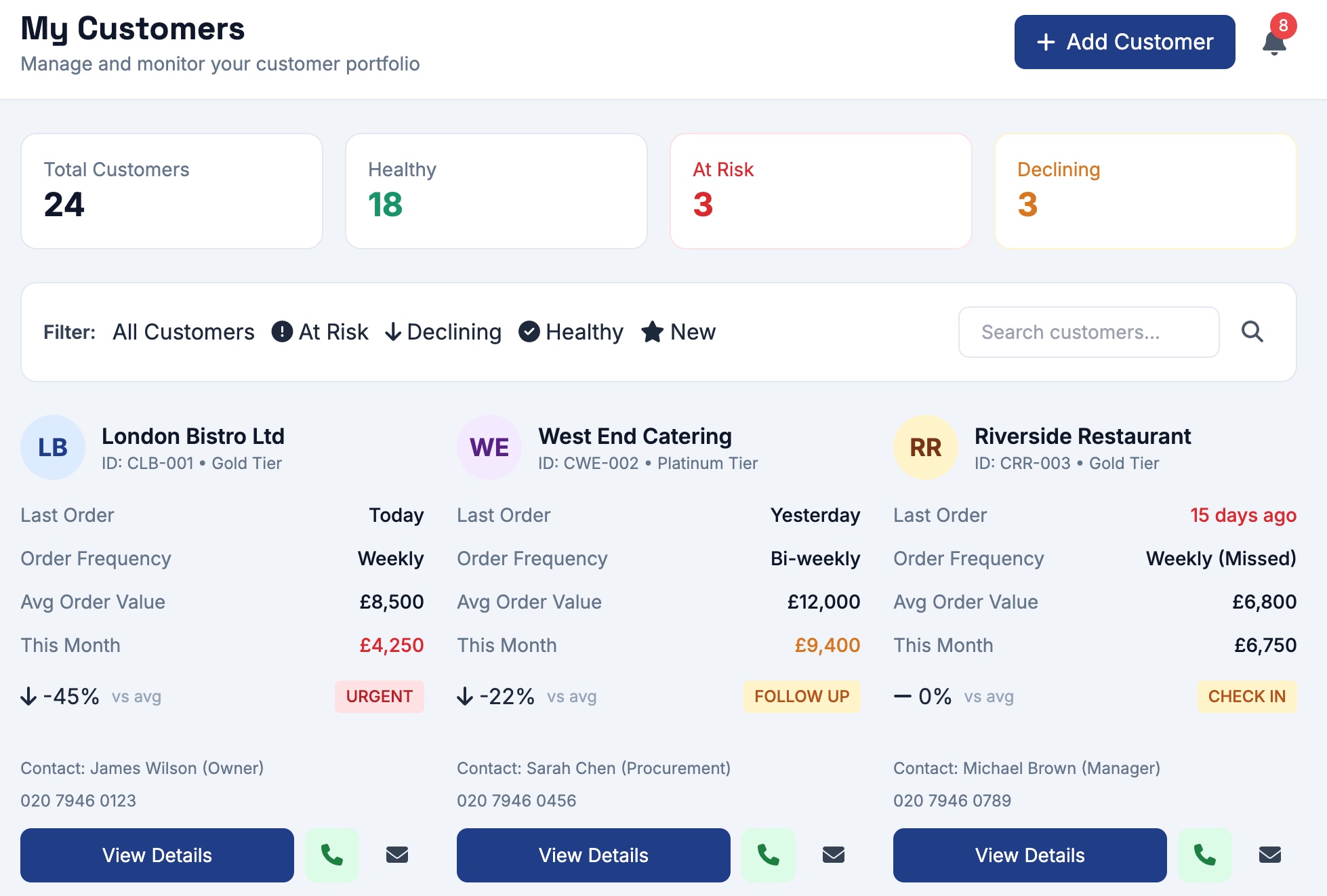
Task: Filter customers by At Risk
Action: coord(320,332)
